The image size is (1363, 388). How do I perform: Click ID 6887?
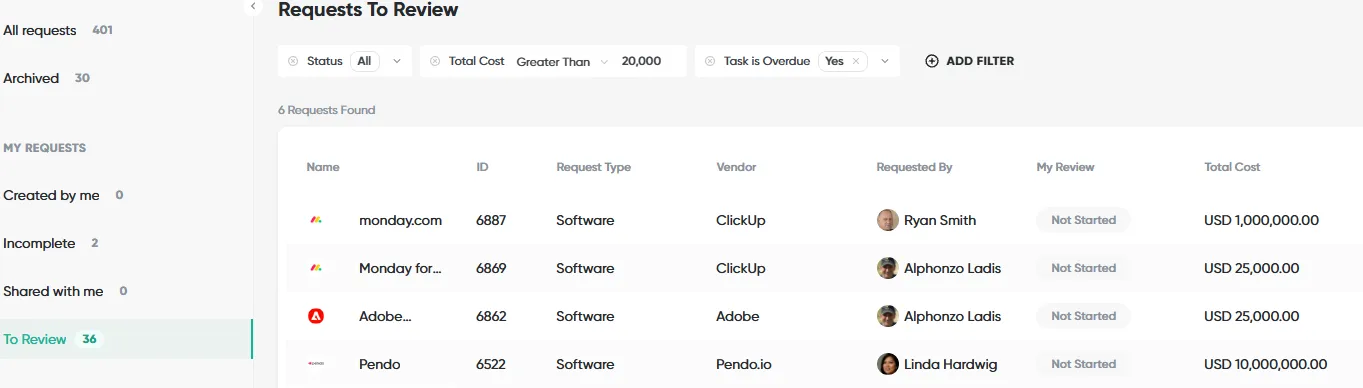491,220
